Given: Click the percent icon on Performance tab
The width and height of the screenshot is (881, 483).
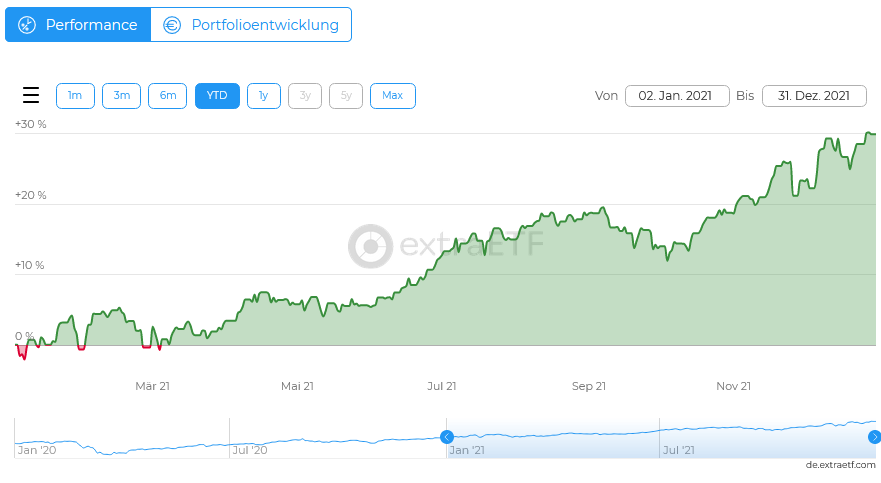Looking at the screenshot, I should click(x=27, y=25).
